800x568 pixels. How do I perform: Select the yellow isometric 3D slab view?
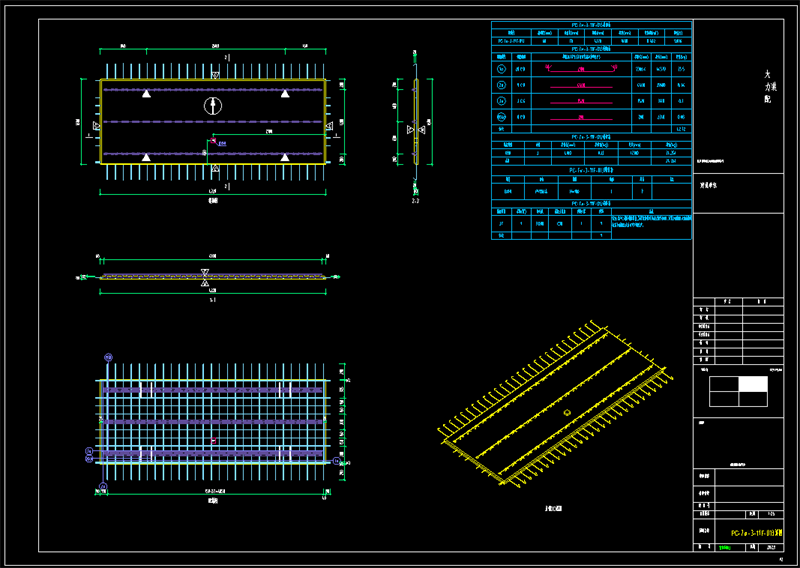coord(553,403)
